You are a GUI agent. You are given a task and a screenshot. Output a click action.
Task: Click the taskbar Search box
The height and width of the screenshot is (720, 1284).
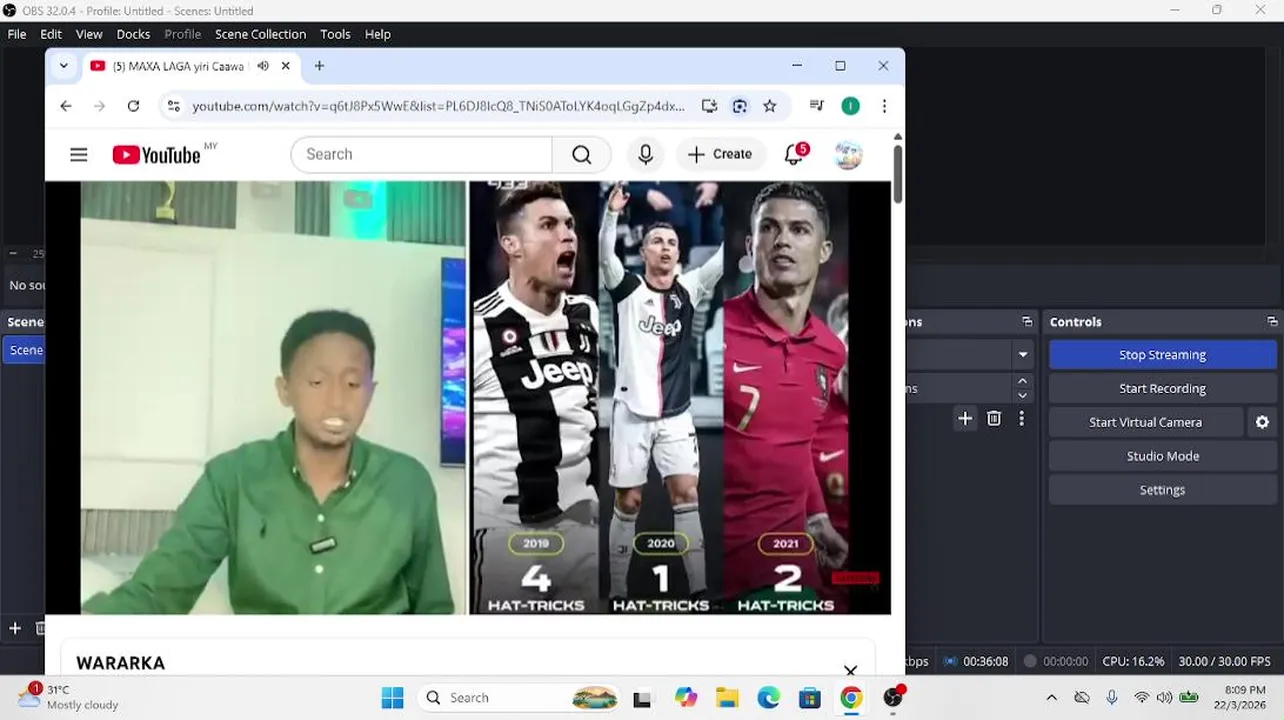(x=520, y=698)
